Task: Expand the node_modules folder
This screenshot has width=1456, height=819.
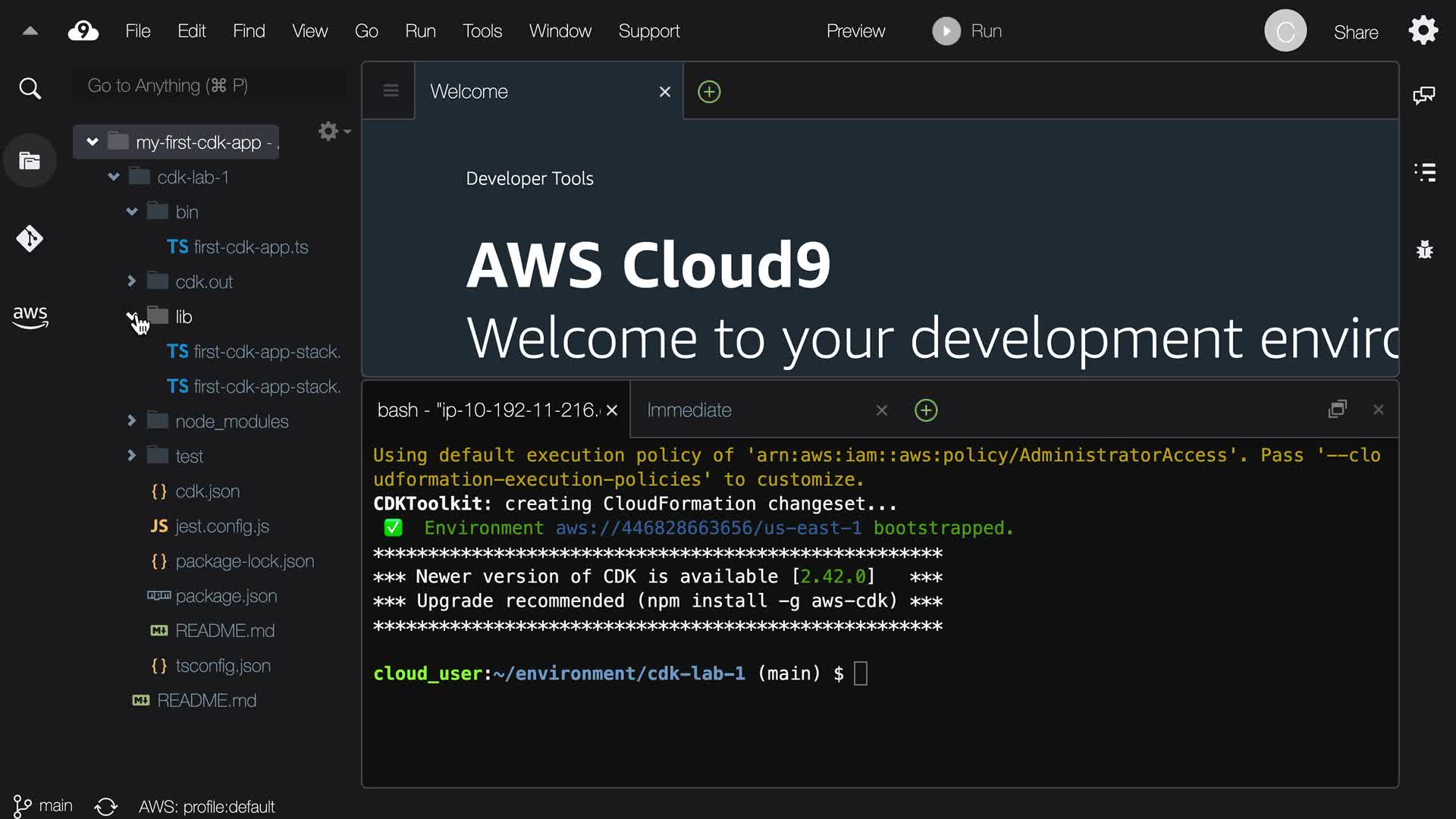Action: tap(132, 420)
